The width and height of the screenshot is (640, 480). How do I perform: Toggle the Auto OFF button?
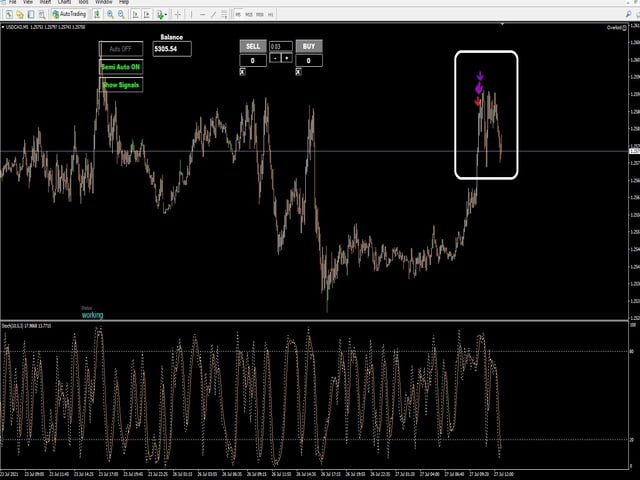click(120, 48)
